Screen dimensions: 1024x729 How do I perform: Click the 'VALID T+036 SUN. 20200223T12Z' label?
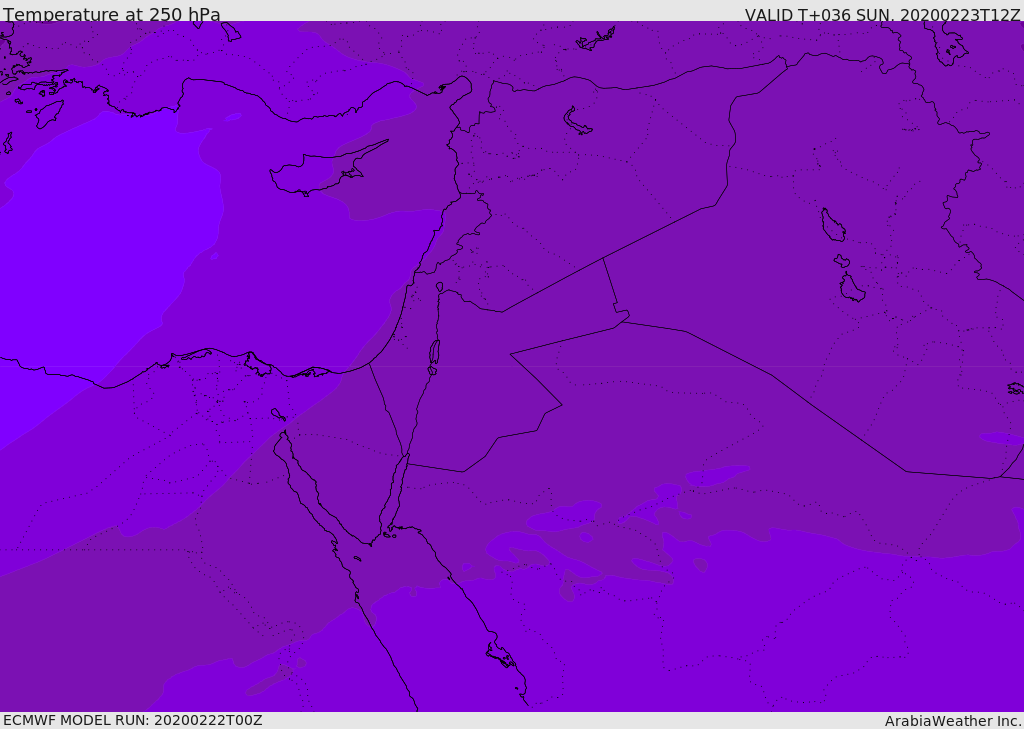pyautogui.click(x=882, y=14)
